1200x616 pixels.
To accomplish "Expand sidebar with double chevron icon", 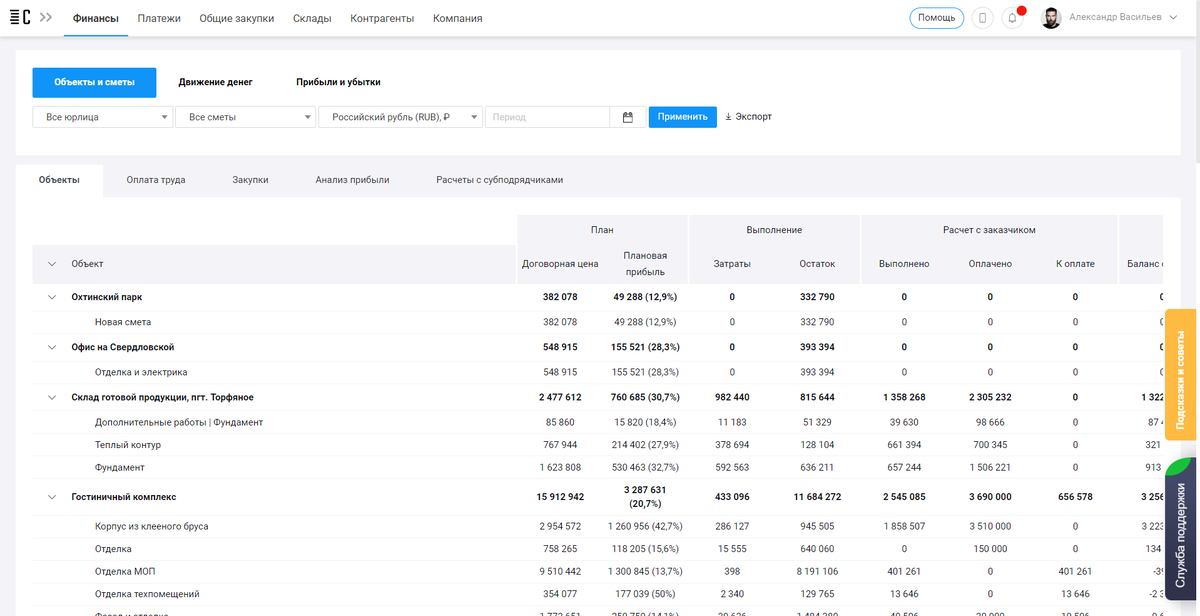I will click(46, 18).
